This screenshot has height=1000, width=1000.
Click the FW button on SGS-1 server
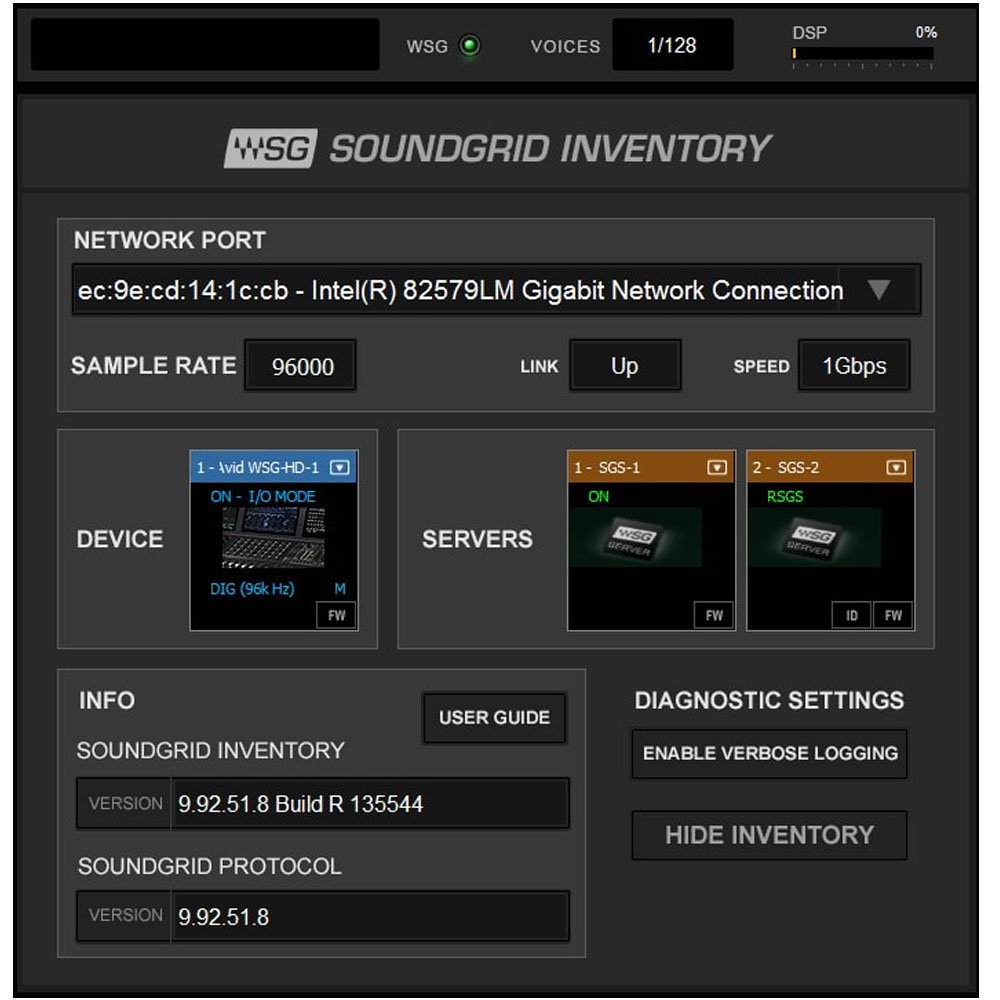(x=714, y=615)
